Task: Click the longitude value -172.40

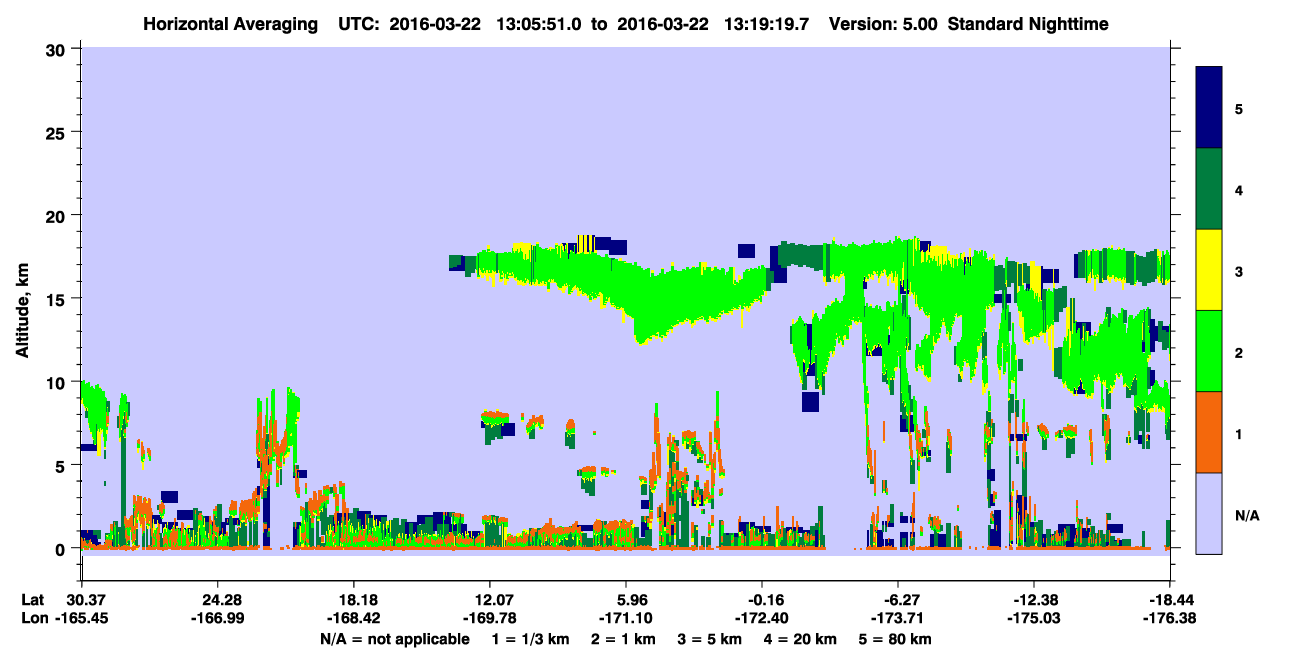Action: pyautogui.click(x=762, y=618)
